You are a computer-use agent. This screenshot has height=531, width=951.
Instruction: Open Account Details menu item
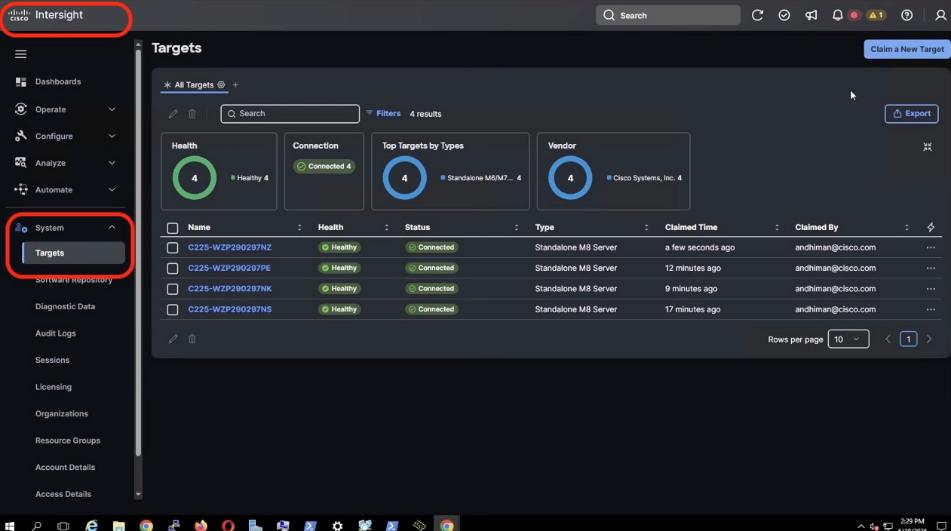65,467
